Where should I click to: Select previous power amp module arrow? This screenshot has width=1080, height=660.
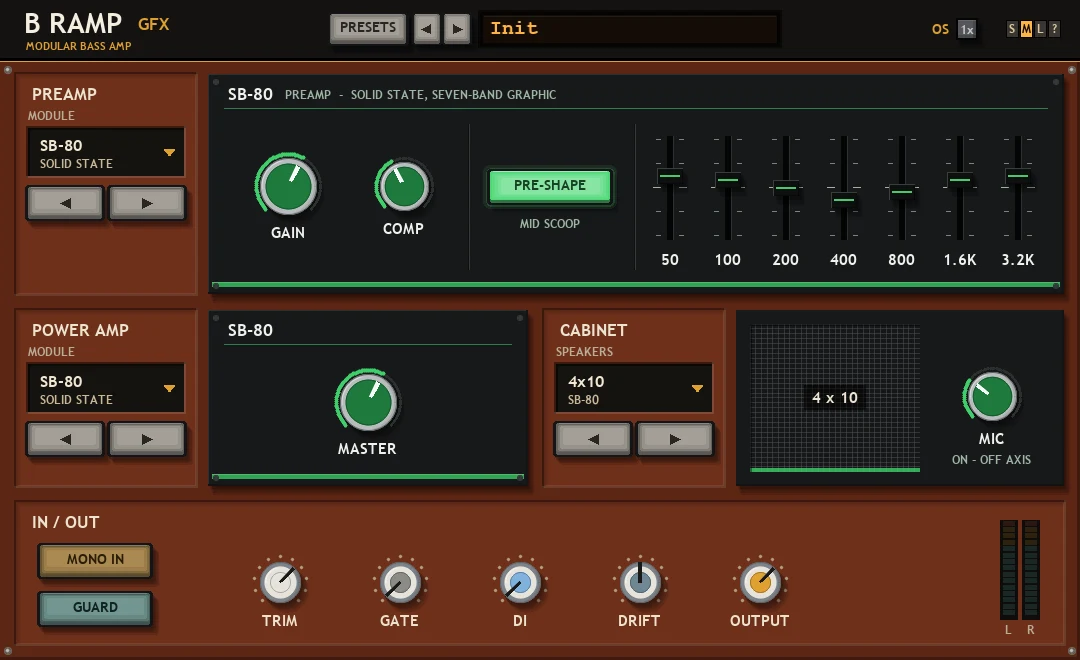pos(65,440)
